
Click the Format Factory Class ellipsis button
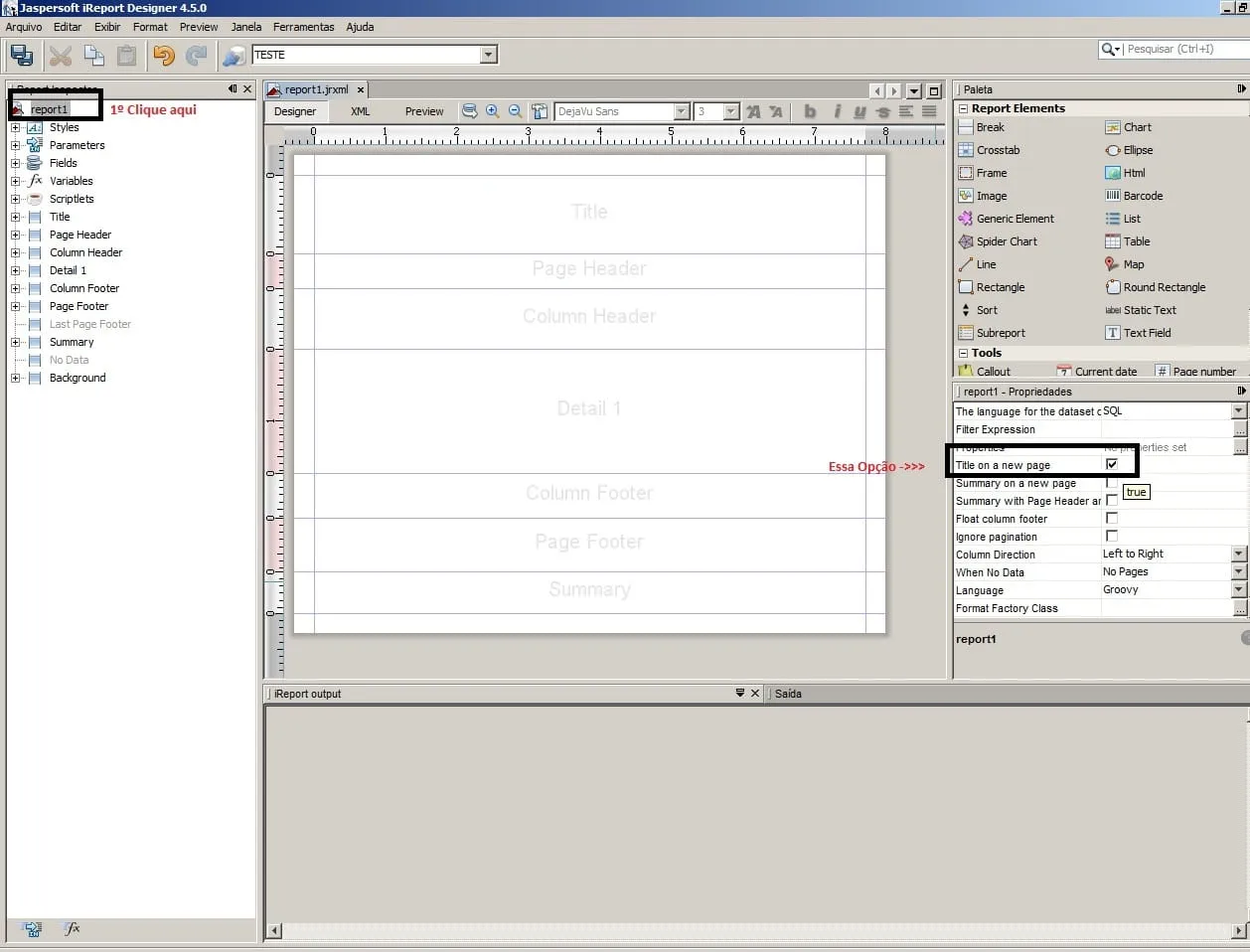click(x=1239, y=608)
